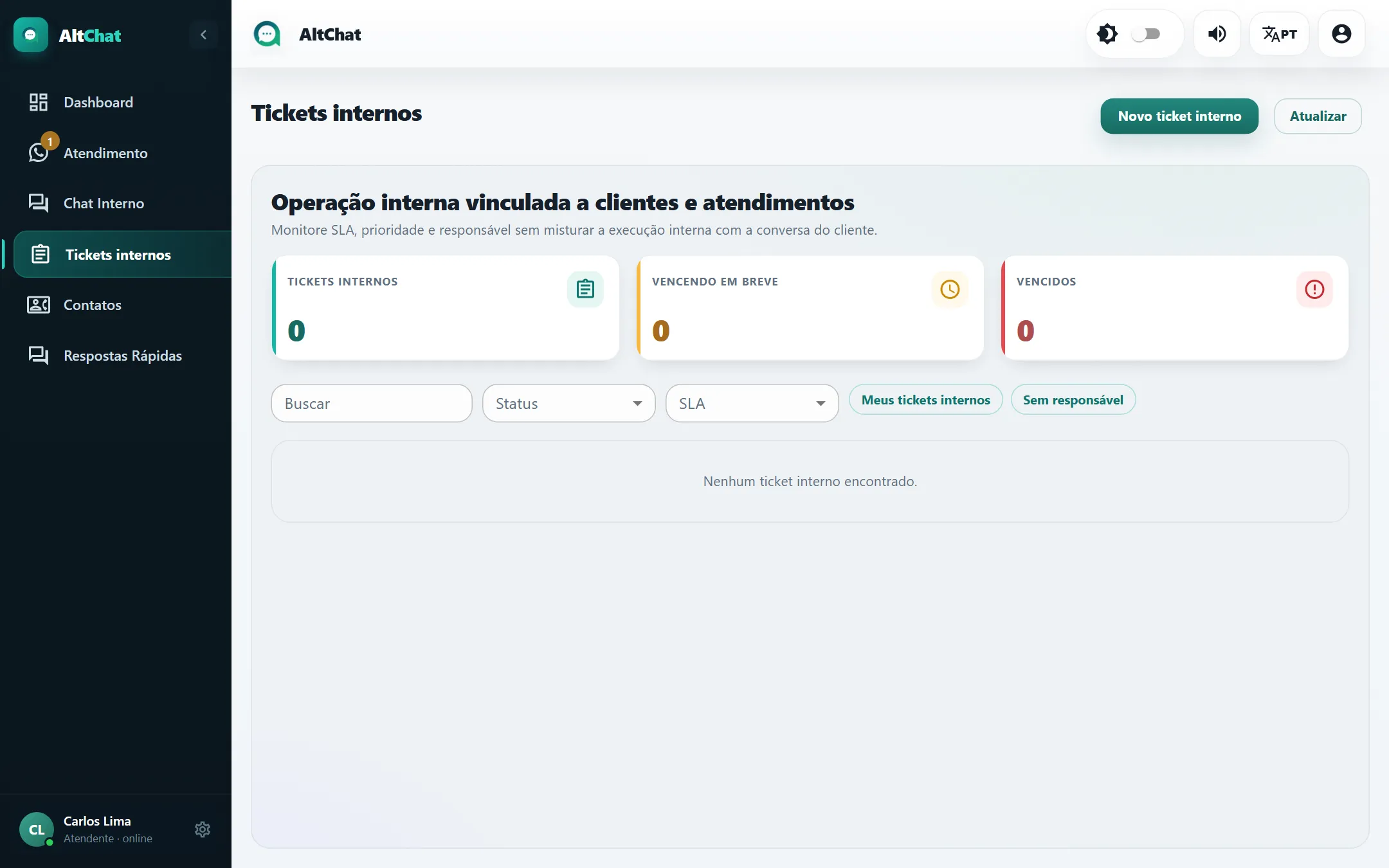
Task: Click the Dashboard grid icon
Action: click(x=39, y=102)
